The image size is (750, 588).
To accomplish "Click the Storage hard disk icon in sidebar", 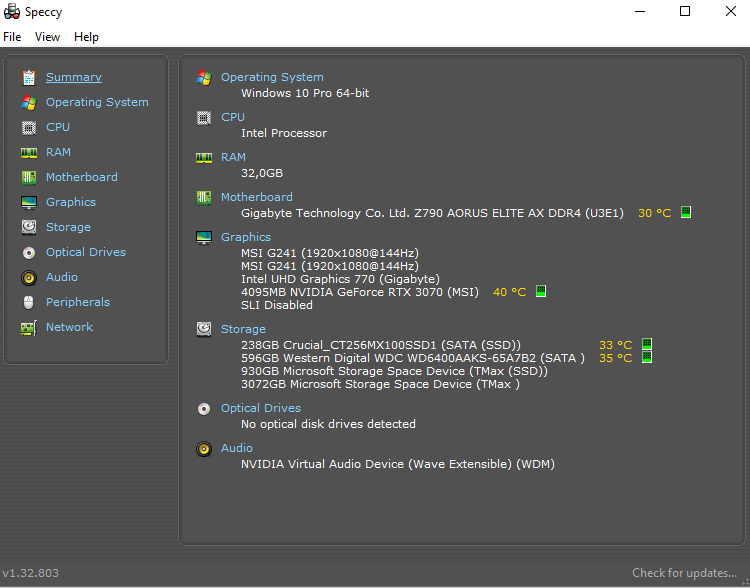I will (x=29, y=227).
